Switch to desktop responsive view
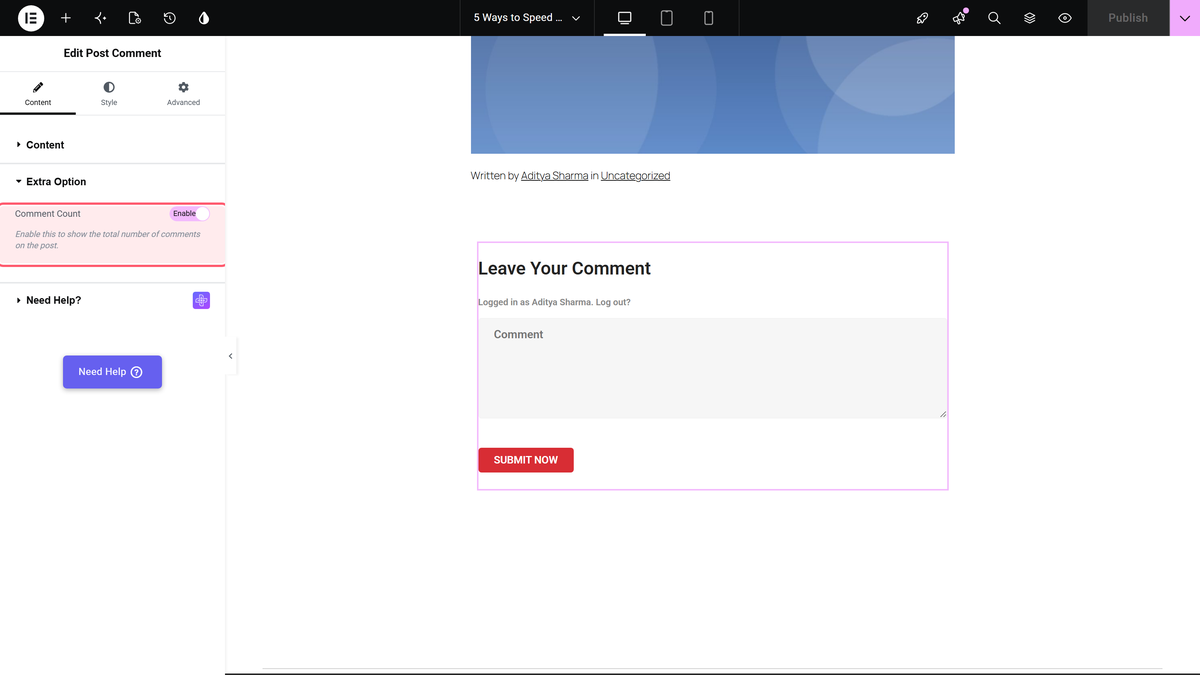The width and height of the screenshot is (1200, 675). (x=625, y=18)
